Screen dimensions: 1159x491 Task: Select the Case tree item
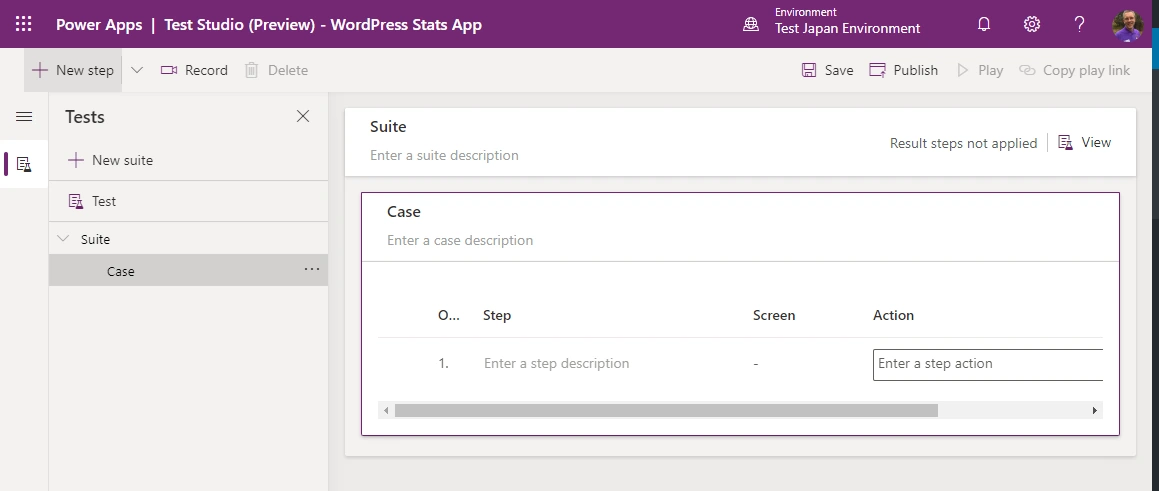188,271
